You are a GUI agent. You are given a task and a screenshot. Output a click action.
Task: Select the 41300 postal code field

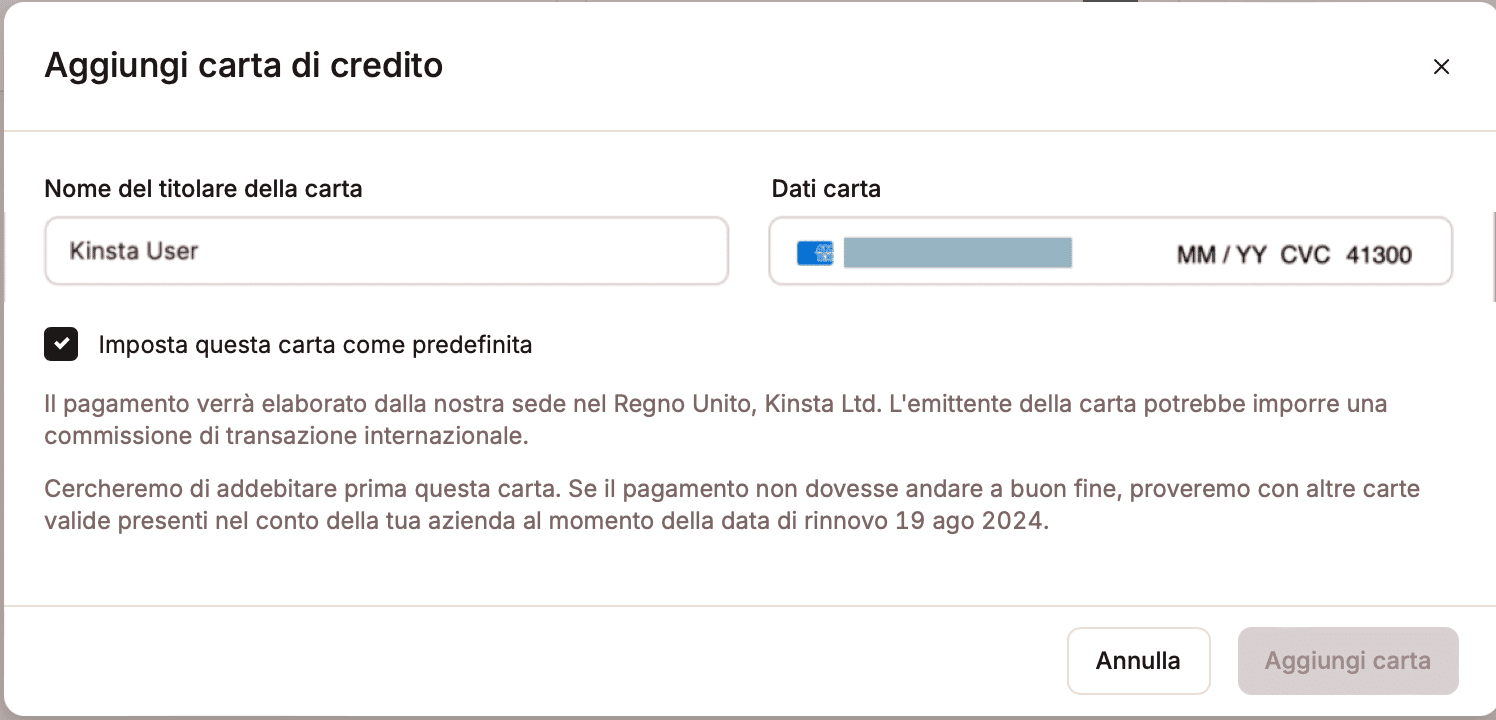1379,255
